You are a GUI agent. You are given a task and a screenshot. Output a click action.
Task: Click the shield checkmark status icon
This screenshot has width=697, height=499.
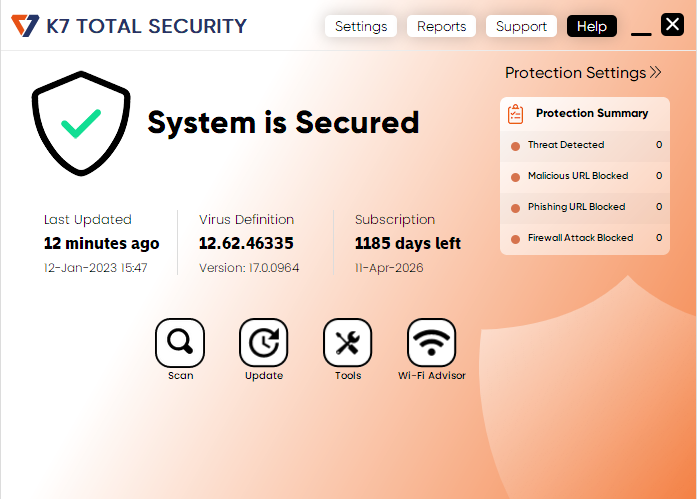(81, 125)
